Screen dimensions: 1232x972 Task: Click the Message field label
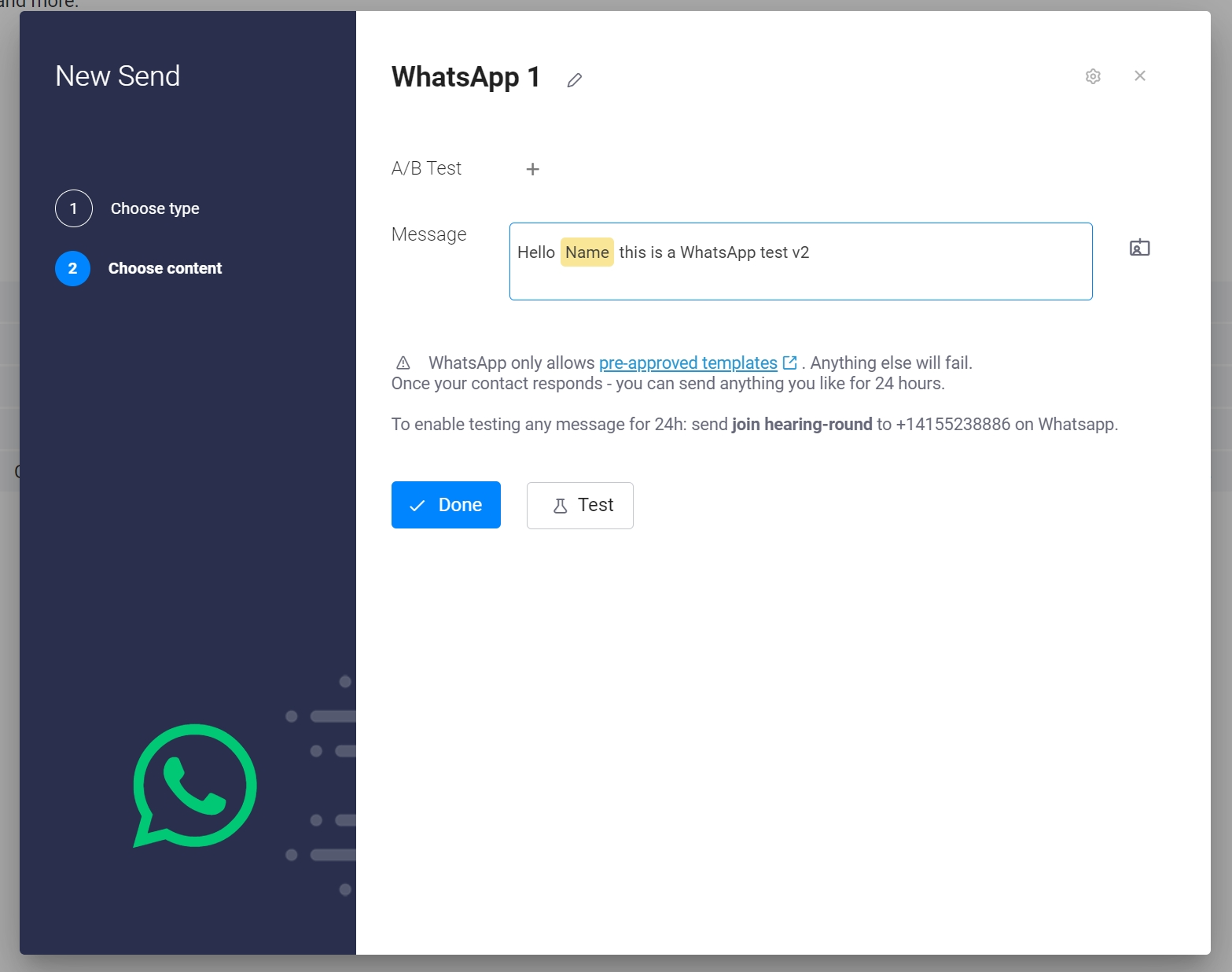[x=429, y=234]
